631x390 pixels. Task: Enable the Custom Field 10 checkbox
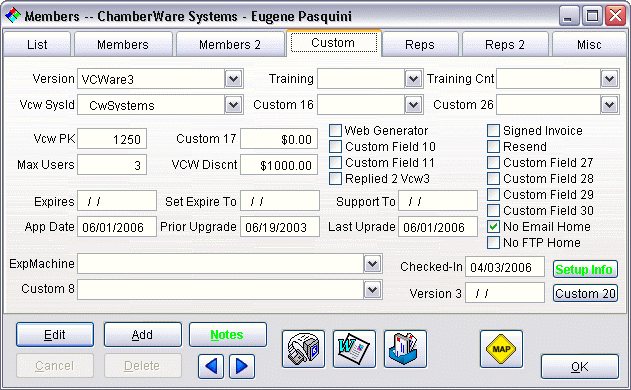335,147
